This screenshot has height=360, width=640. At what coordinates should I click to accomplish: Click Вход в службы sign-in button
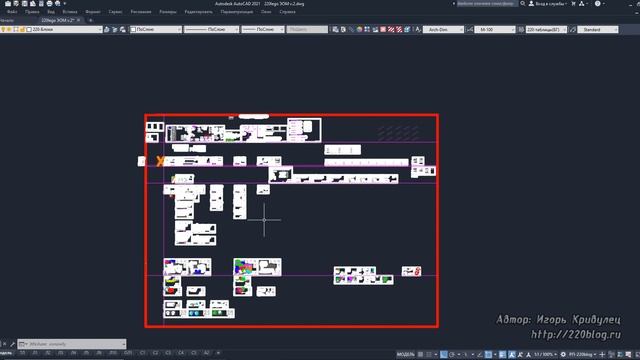[x=547, y=4]
